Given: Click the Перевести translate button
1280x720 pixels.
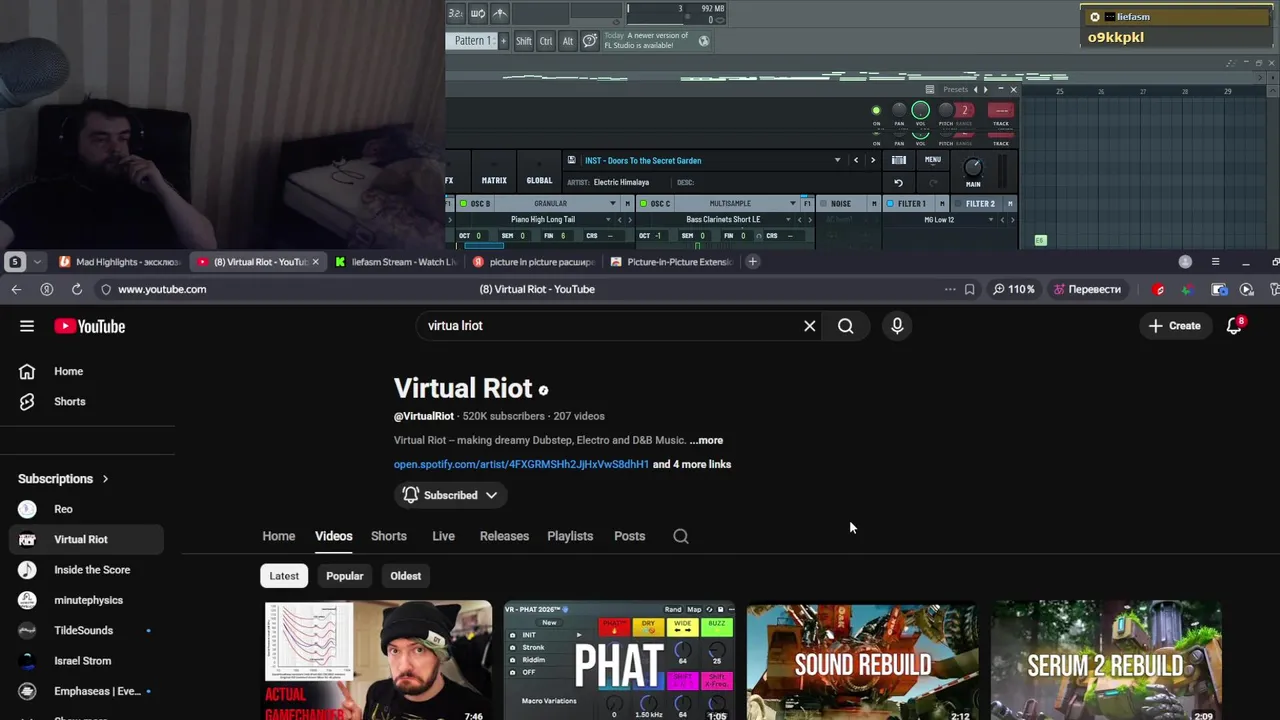Looking at the screenshot, I should [x=1086, y=289].
